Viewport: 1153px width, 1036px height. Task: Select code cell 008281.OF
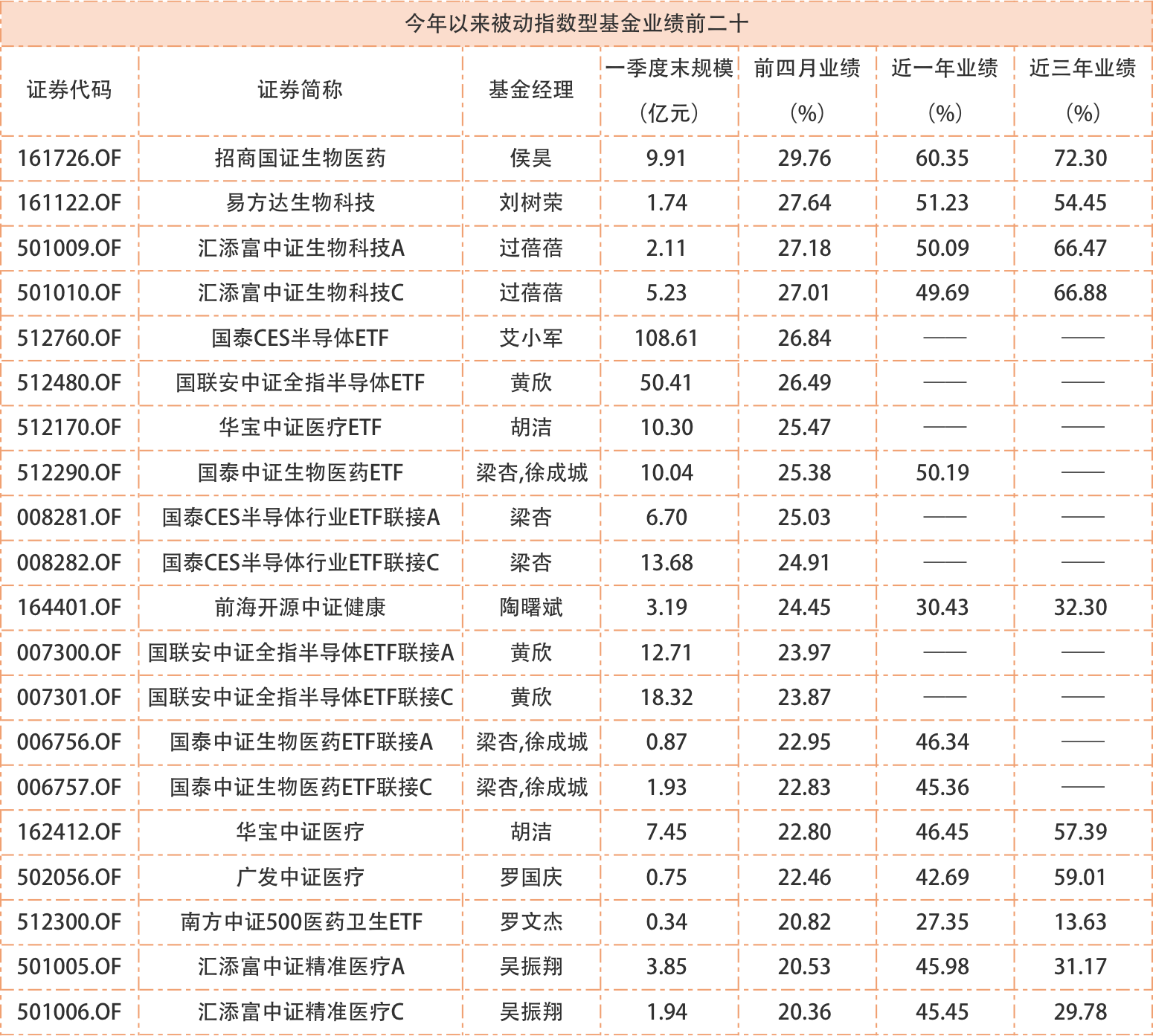click(69, 518)
